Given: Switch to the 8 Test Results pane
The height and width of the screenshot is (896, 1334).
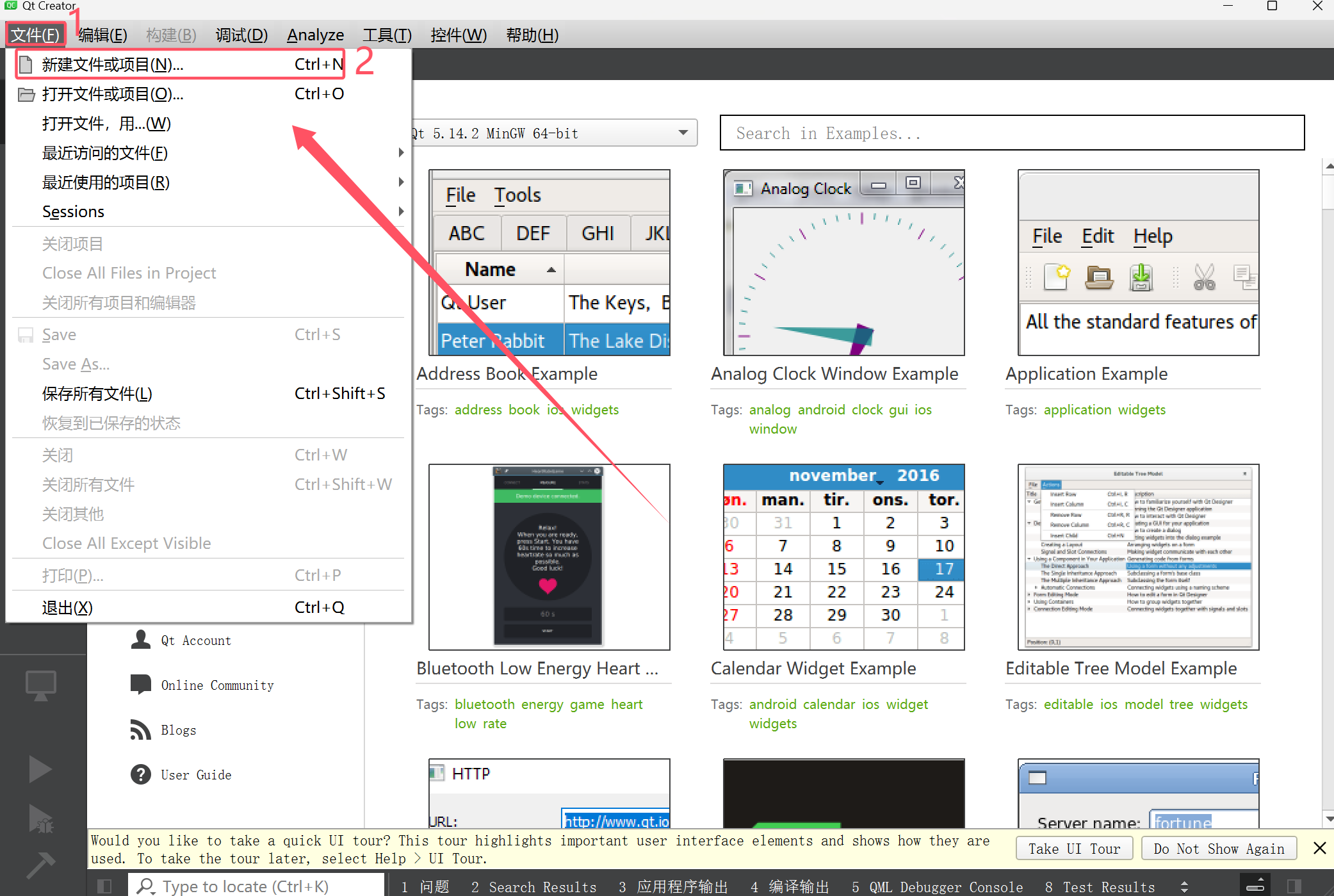Looking at the screenshot, I should click(1100, 887).
